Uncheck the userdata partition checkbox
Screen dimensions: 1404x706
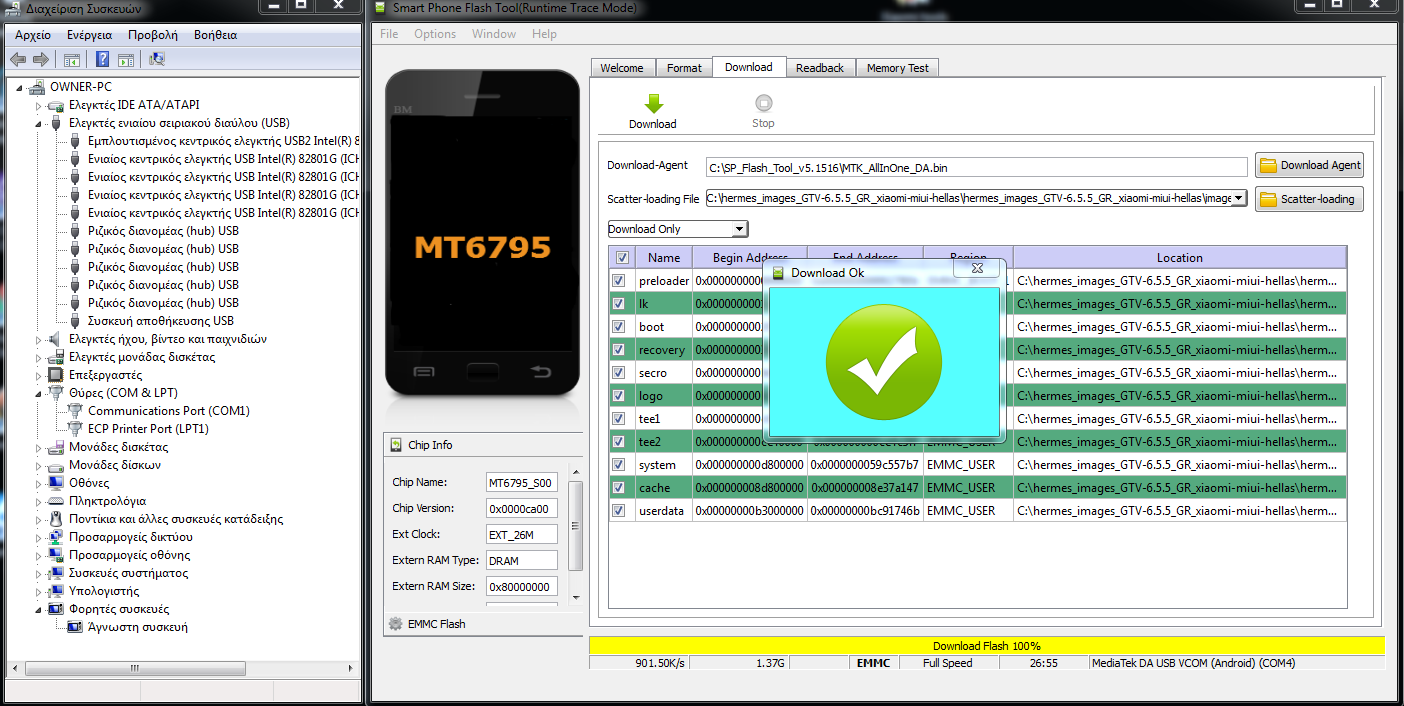pos(619,511)
